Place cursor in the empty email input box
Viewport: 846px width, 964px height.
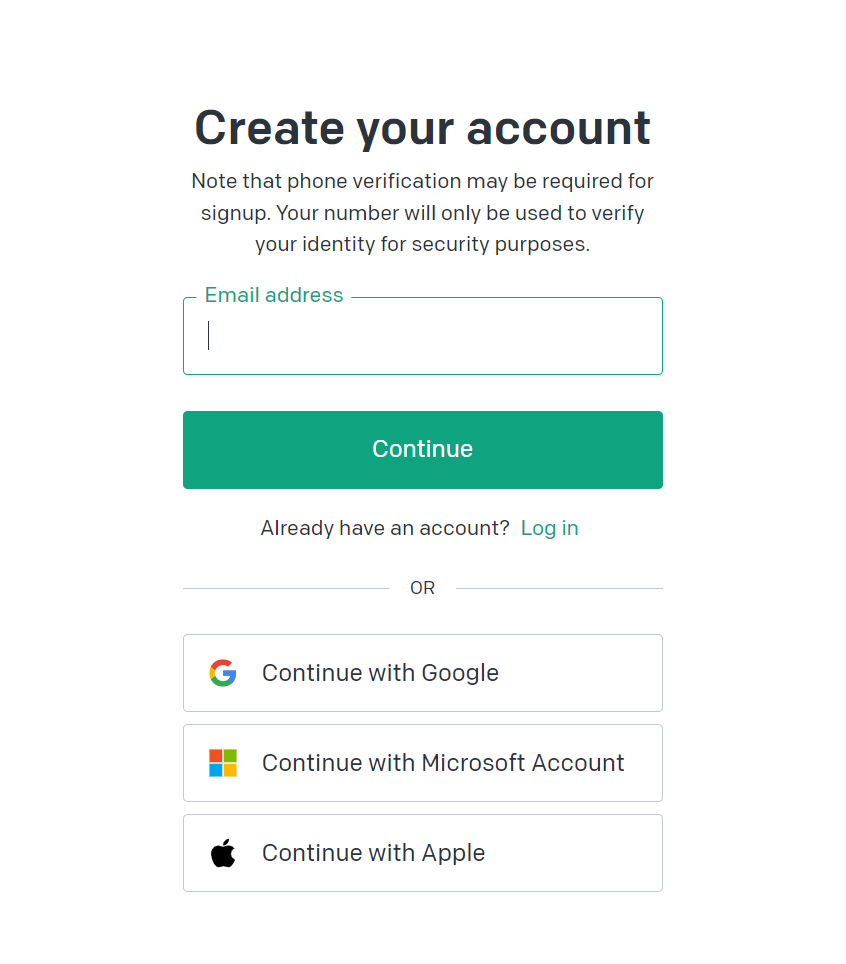[x=422, y=335]
